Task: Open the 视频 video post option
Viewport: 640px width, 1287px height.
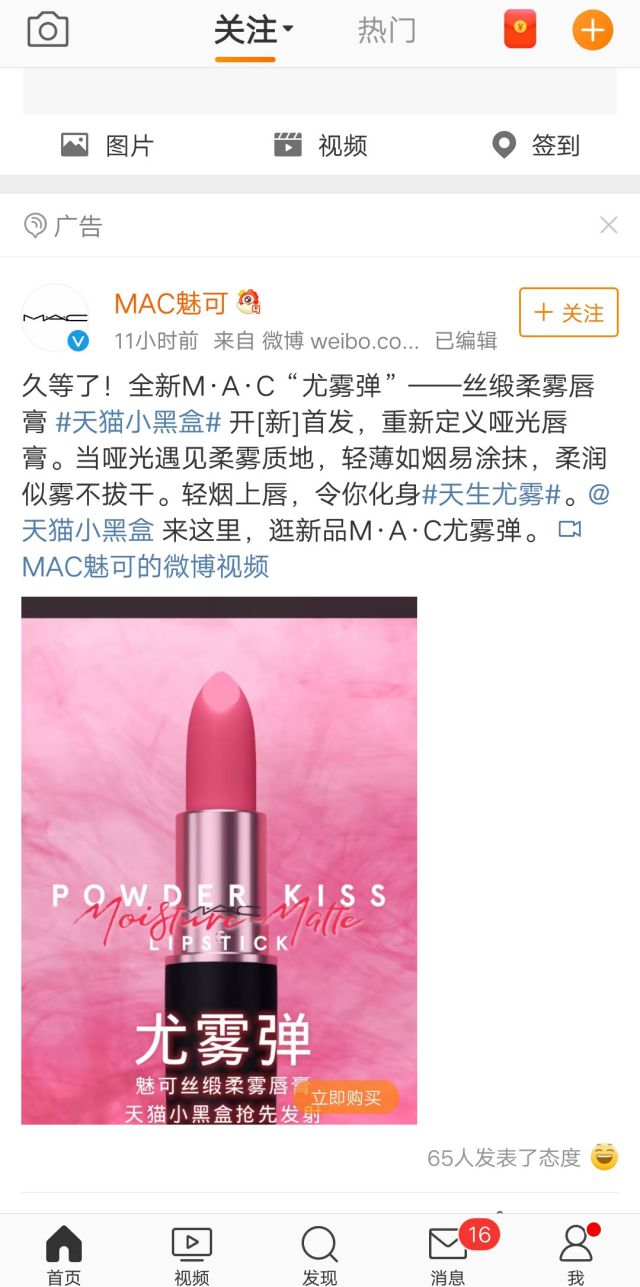Action: (321, 145)
